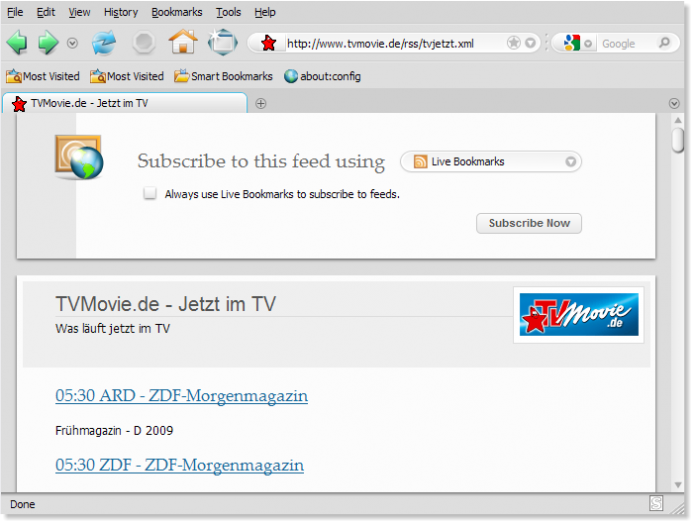Open the Tools menu
Image resolution: width=695 pixels, height=525 pixels.
point(228,12)
